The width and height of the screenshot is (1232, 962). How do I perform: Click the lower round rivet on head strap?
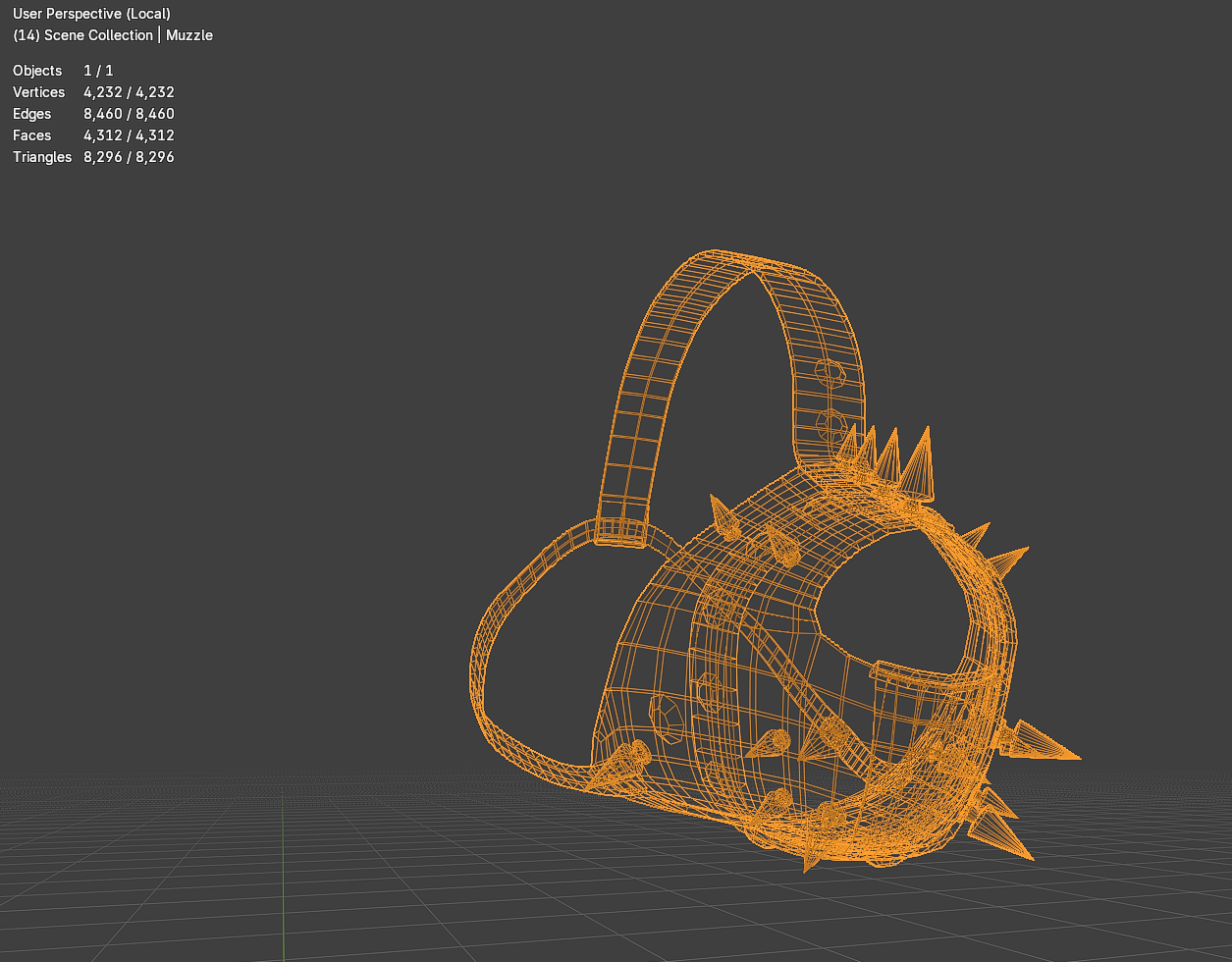click(x=831, y=425)
